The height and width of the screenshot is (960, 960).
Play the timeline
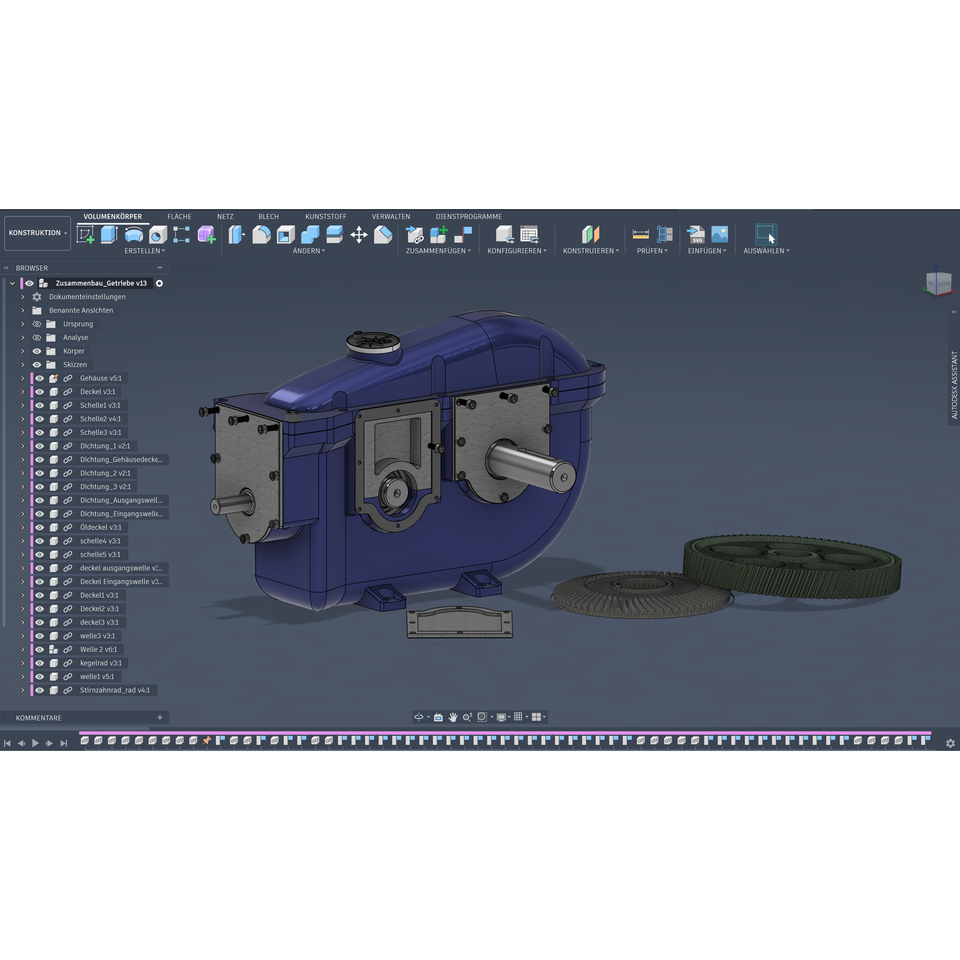coord(35,743)
